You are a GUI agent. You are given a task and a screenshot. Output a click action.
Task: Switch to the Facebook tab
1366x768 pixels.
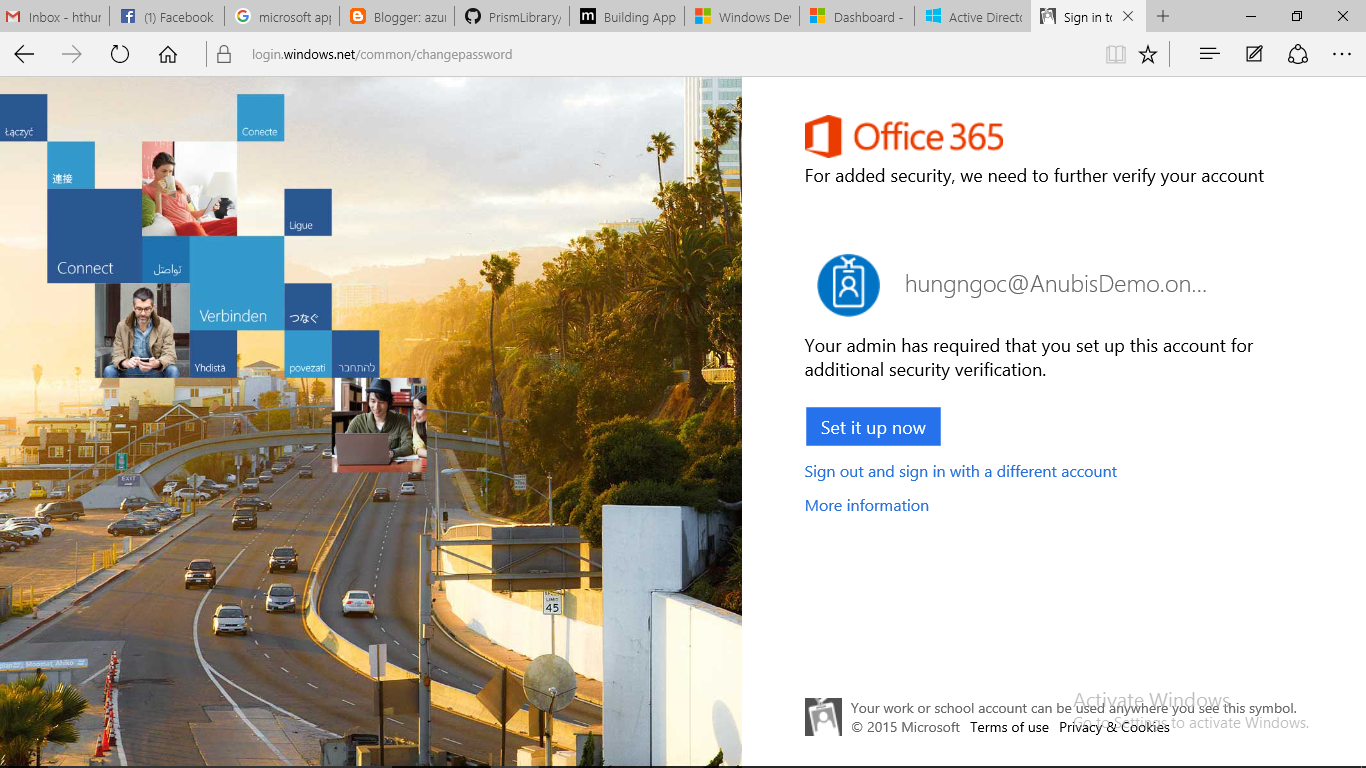168,17
